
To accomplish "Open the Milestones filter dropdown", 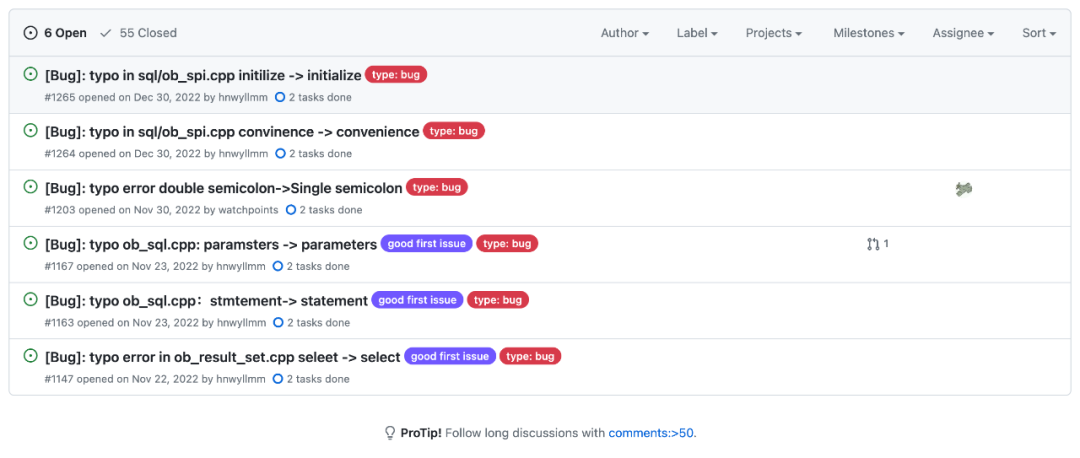I will coord(868,33).
